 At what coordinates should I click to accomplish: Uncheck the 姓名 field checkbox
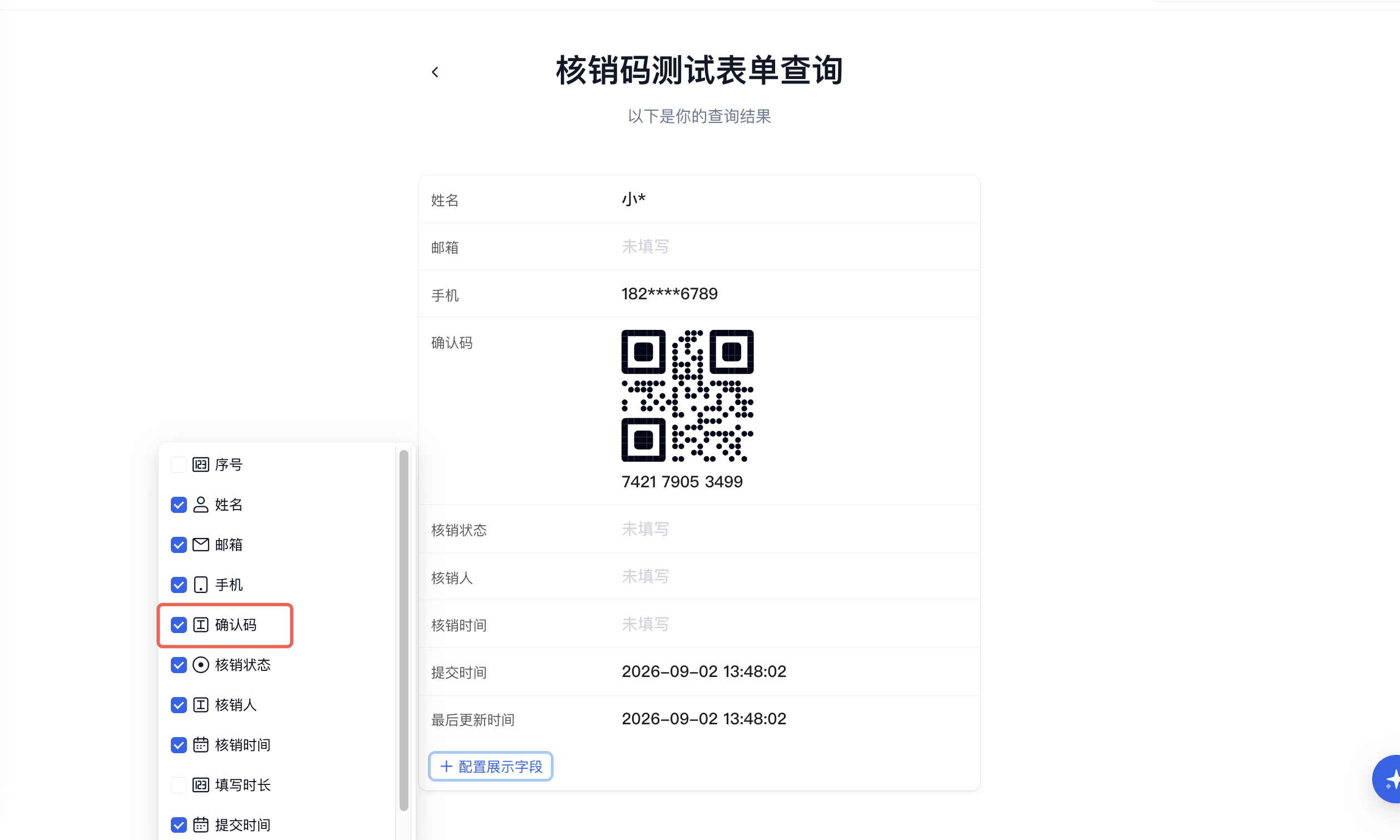pos(179,505)
